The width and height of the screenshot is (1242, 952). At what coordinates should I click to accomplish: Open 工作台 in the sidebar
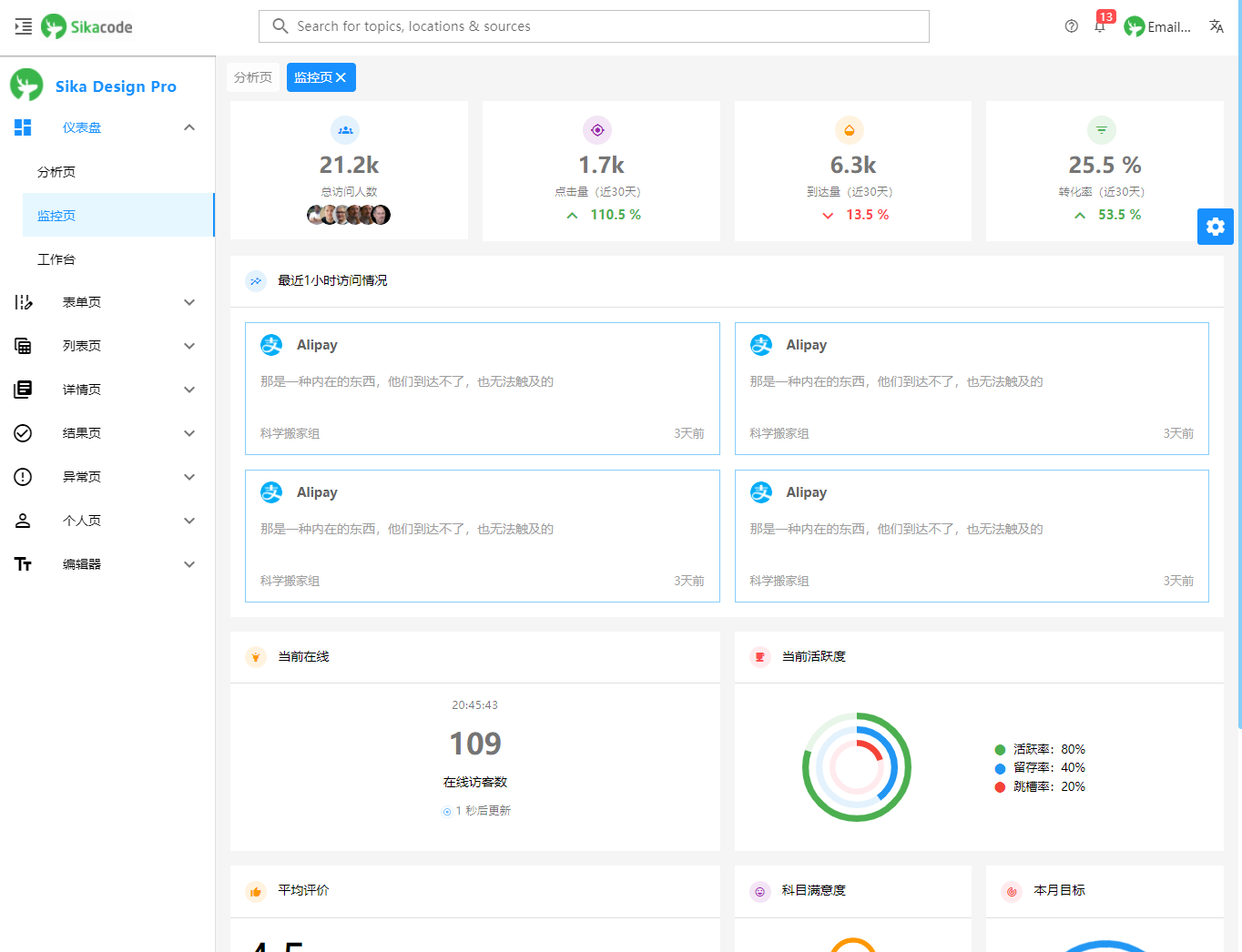click(x=118, y=258)
